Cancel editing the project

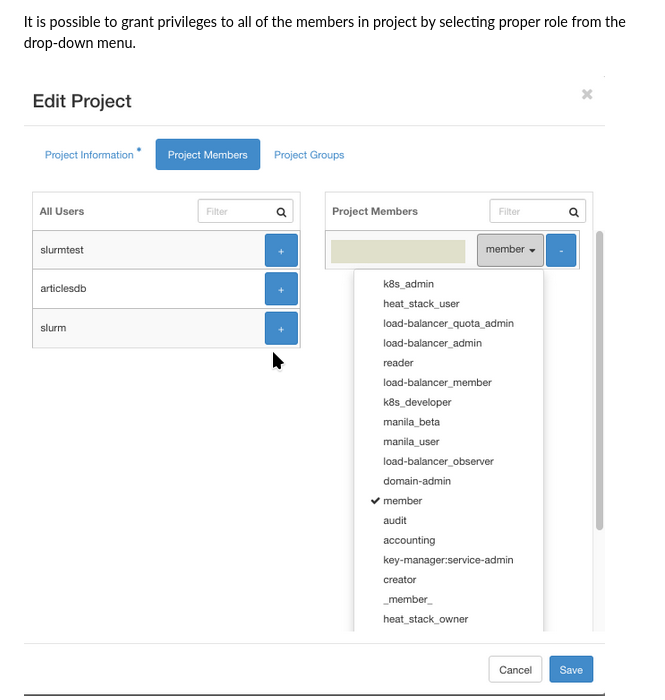[x=515, y=669]
